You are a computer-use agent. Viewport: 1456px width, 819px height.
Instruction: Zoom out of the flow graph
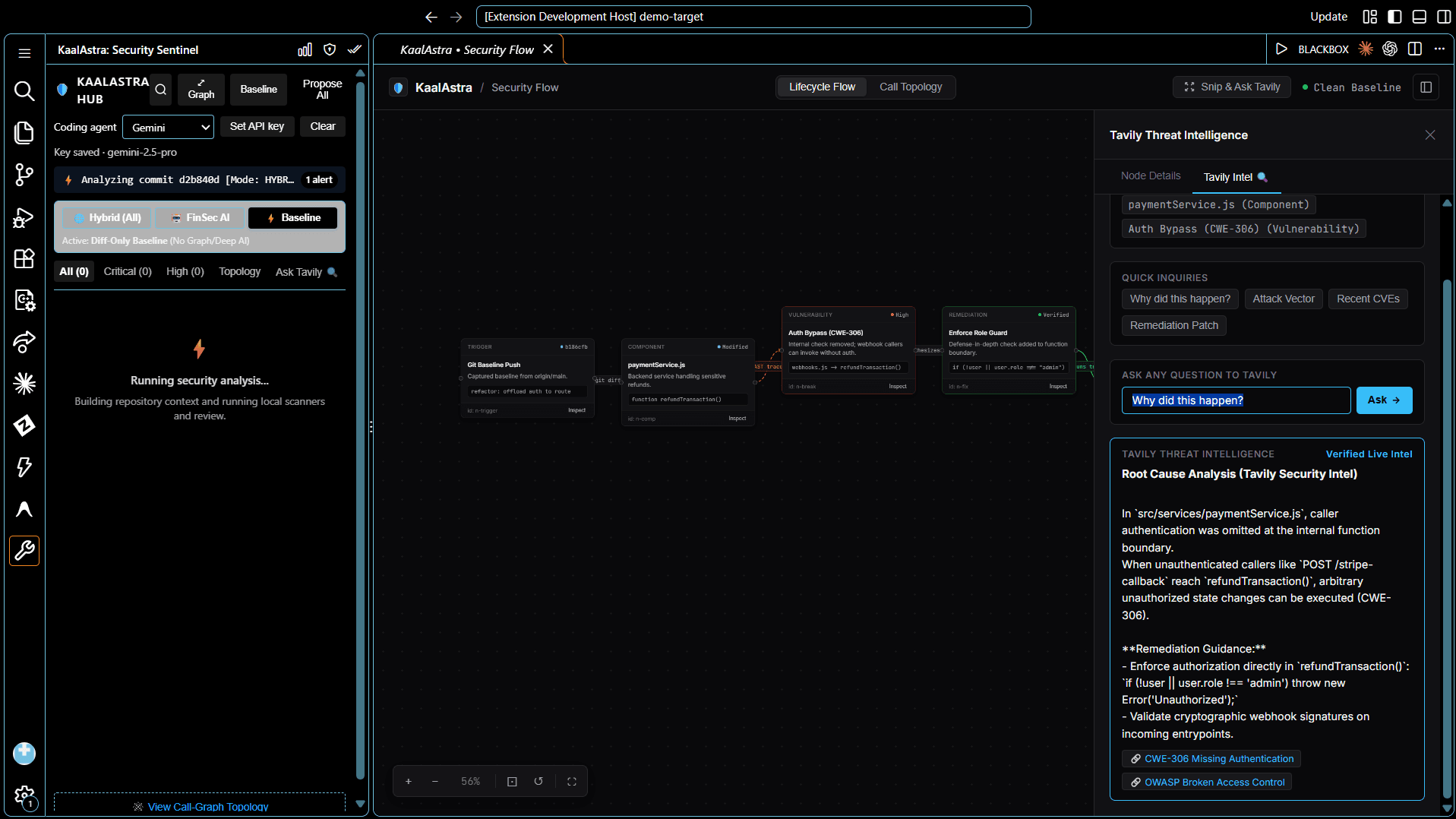click(x=435, y=781)
